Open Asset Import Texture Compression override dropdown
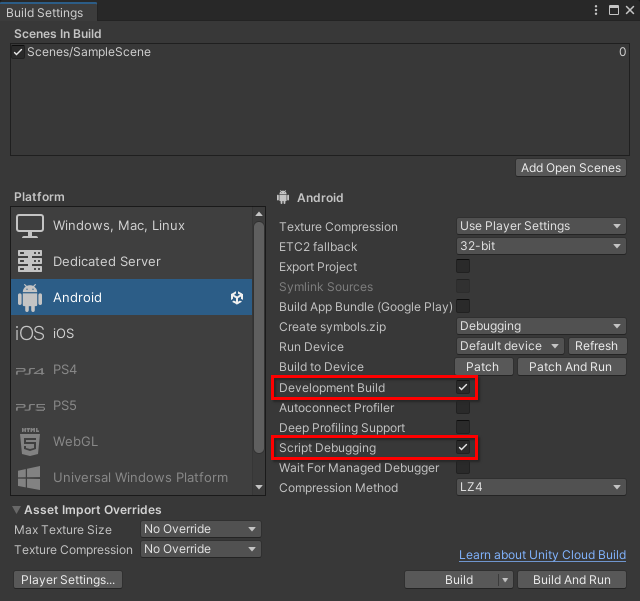 tap(200, 549)
